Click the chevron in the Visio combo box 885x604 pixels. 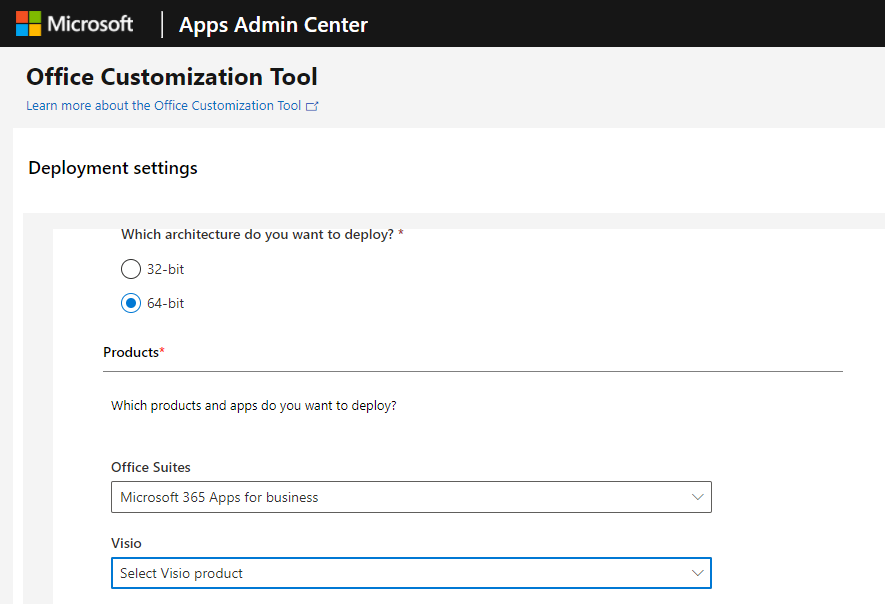click(x=698, y=573)
